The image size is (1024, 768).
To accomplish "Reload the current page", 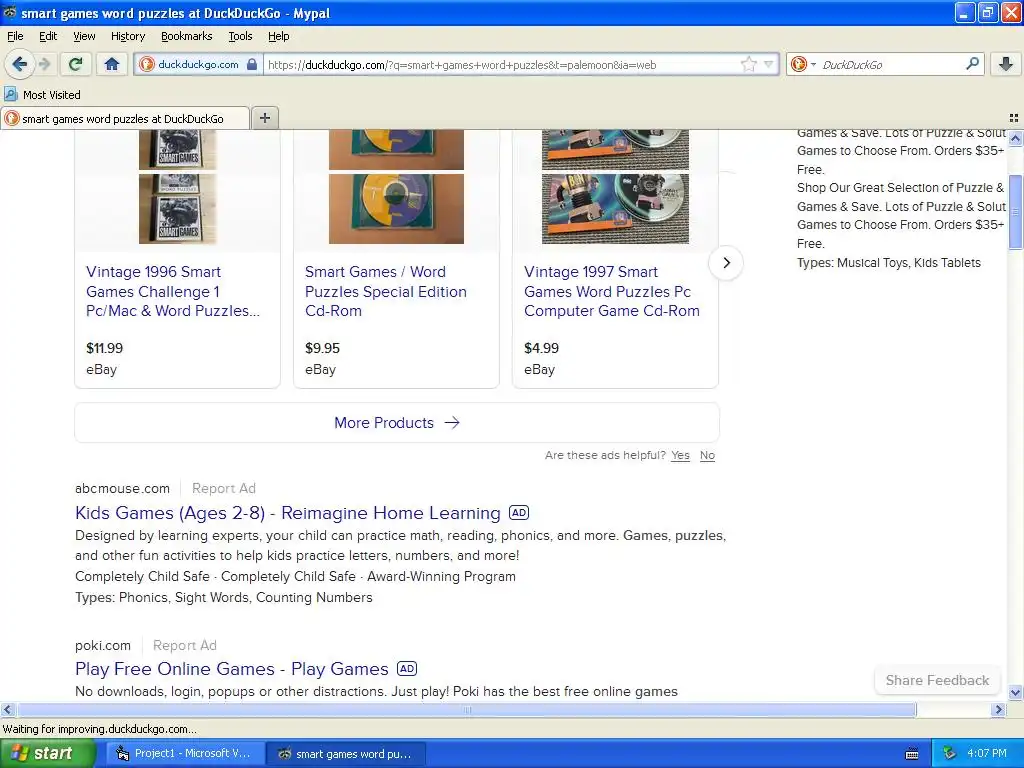I will pos(76,64).
